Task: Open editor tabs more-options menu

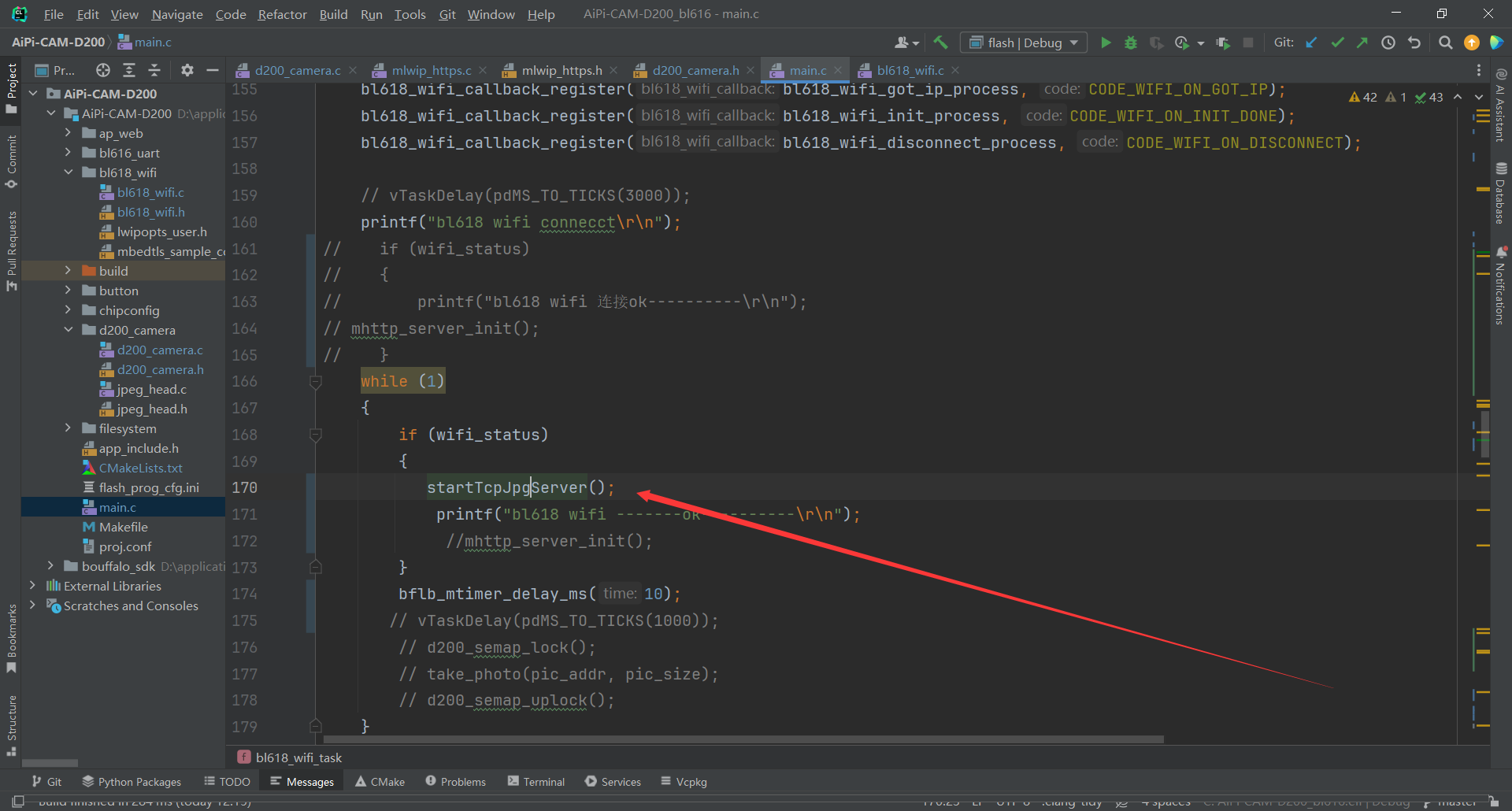Action: (1479, 70)
